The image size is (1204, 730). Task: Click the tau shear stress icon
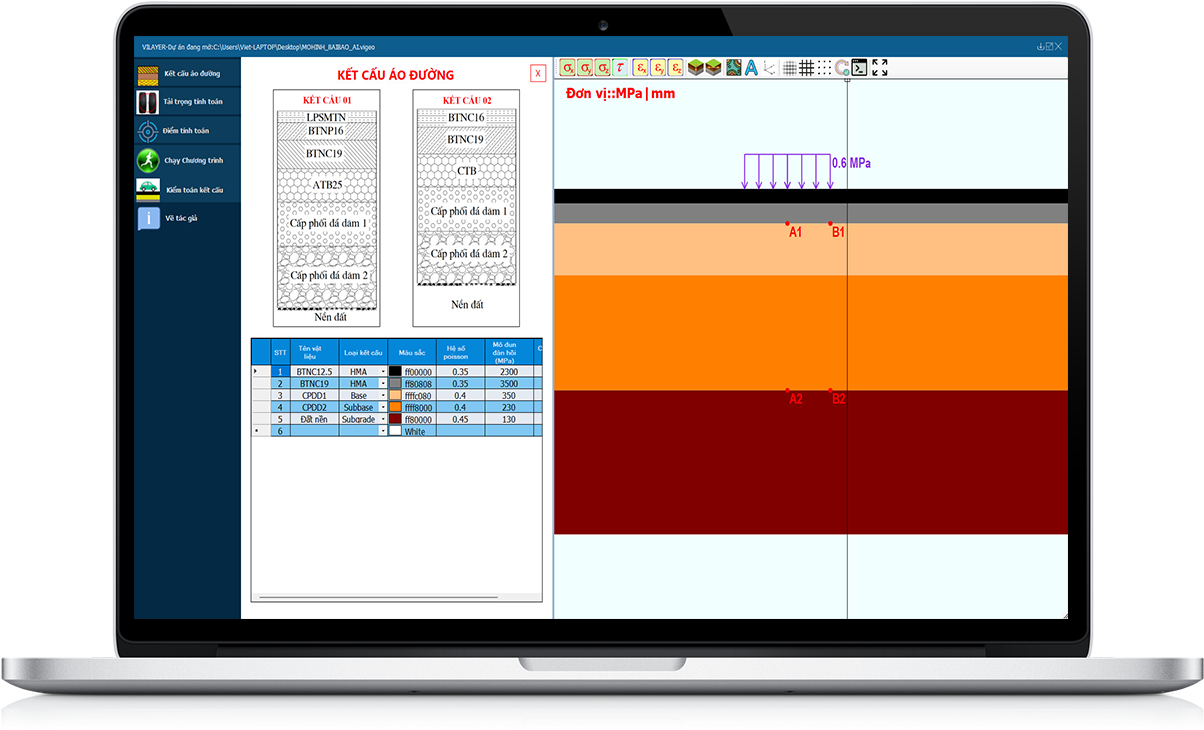coord(620,68)
